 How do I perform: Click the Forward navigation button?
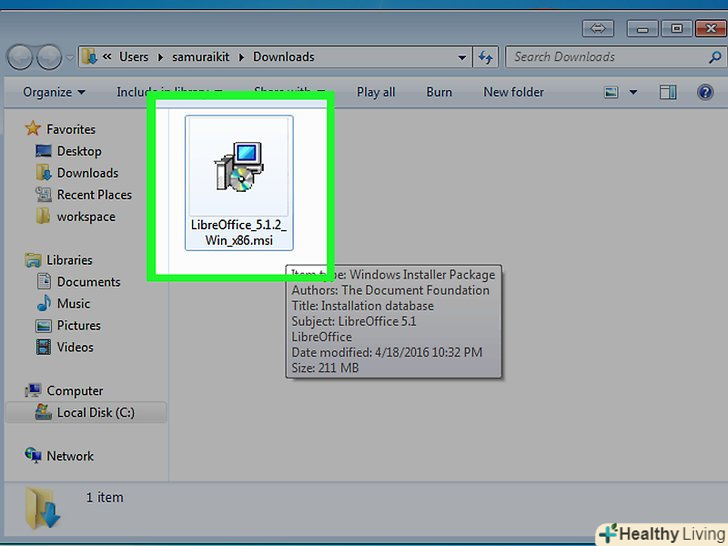tap(49, 58)
